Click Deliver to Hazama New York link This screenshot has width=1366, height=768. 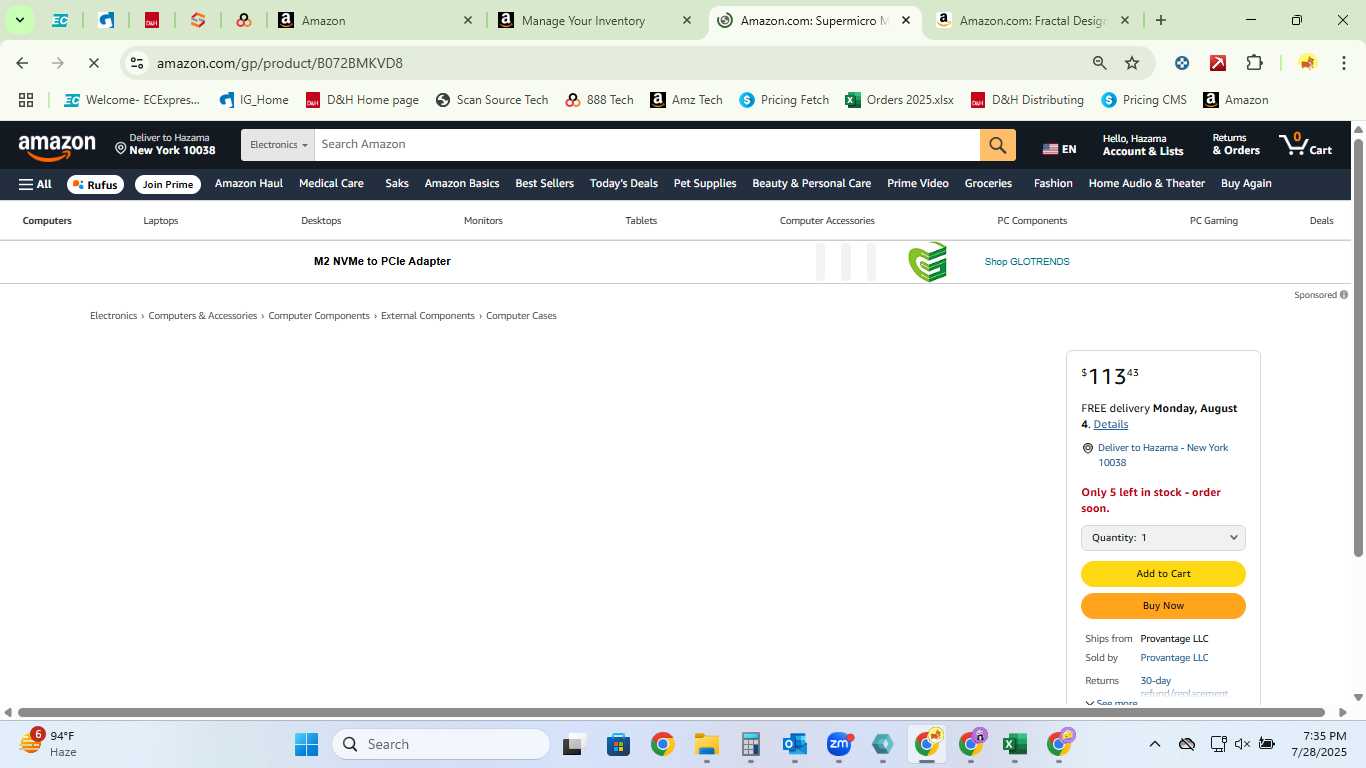1163,455
